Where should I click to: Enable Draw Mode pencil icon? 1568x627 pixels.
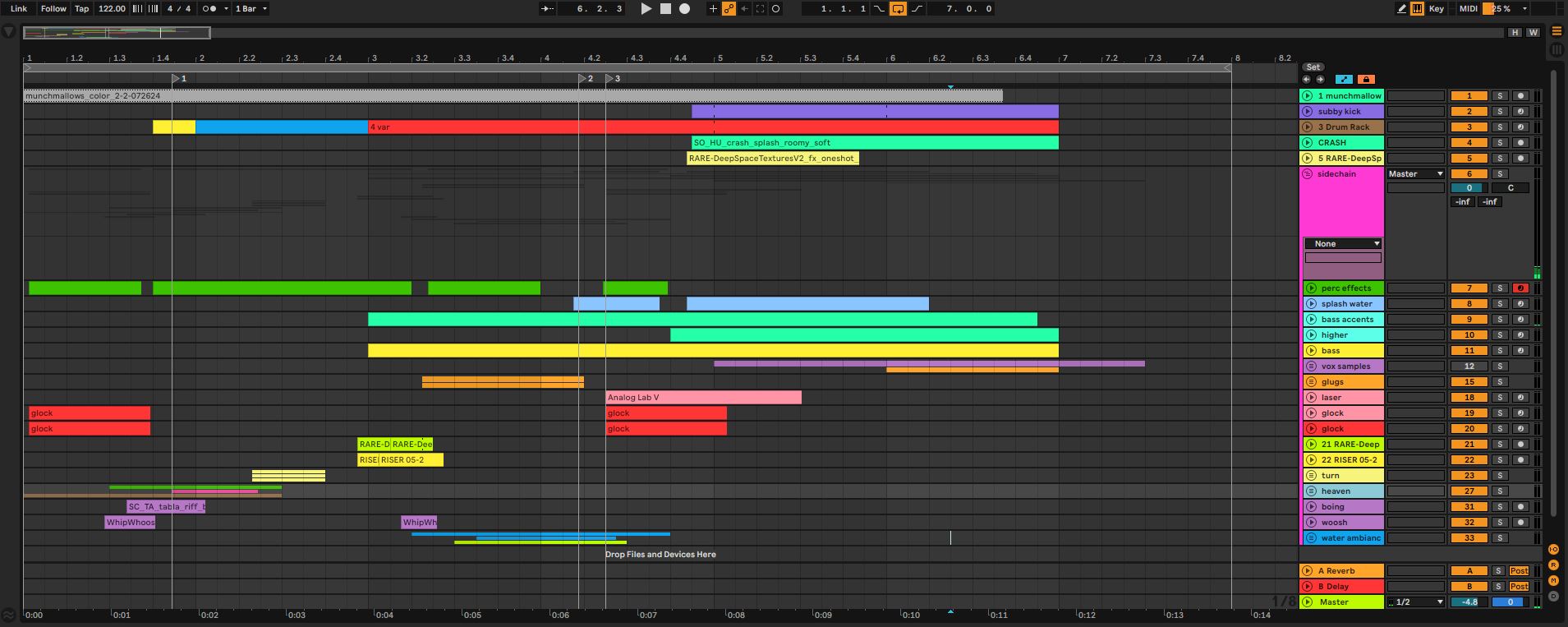pos(1401,9)
